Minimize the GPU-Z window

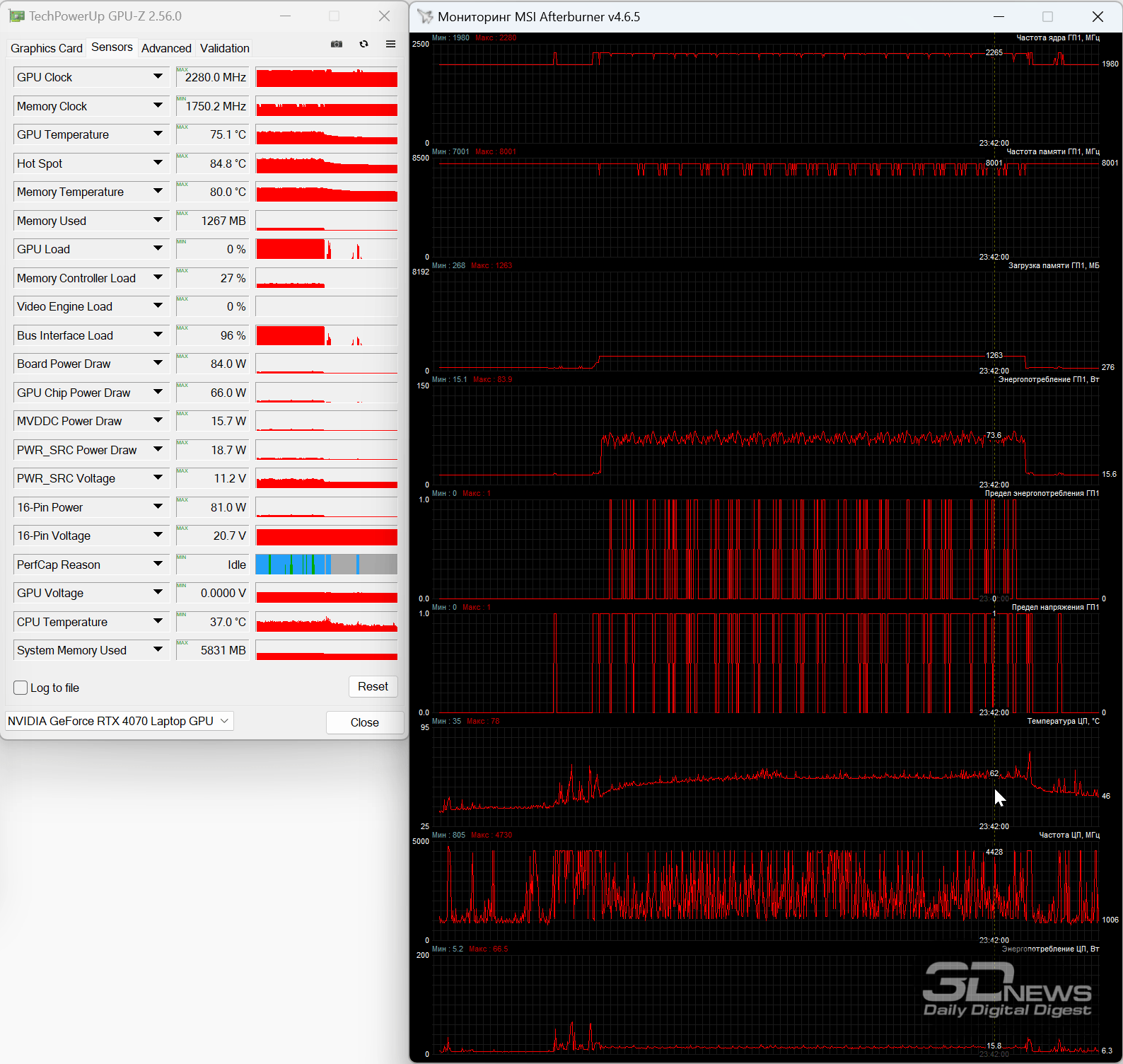tap(285, 16)
